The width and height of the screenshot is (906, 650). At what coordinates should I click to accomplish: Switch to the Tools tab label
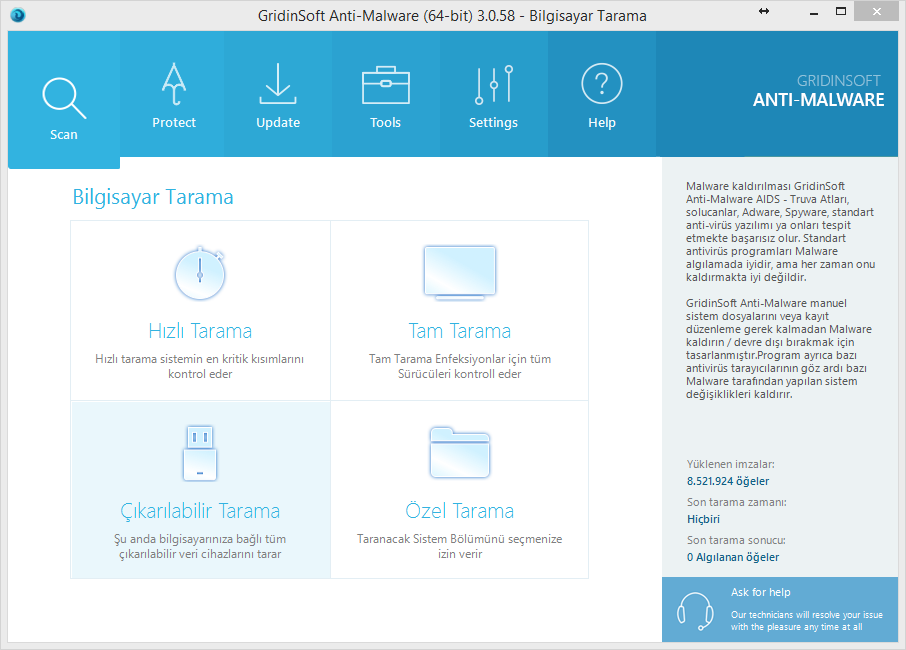click(x=385, y=122)
